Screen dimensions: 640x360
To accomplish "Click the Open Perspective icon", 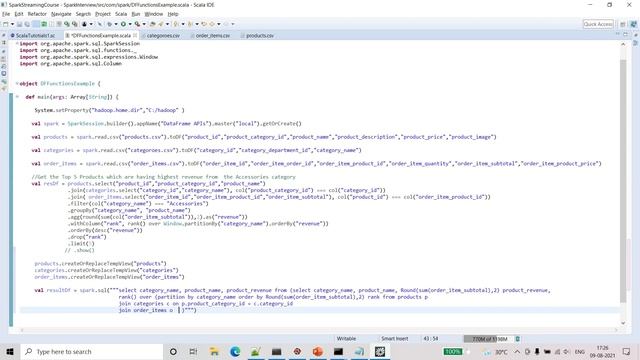I will point(622,24).
